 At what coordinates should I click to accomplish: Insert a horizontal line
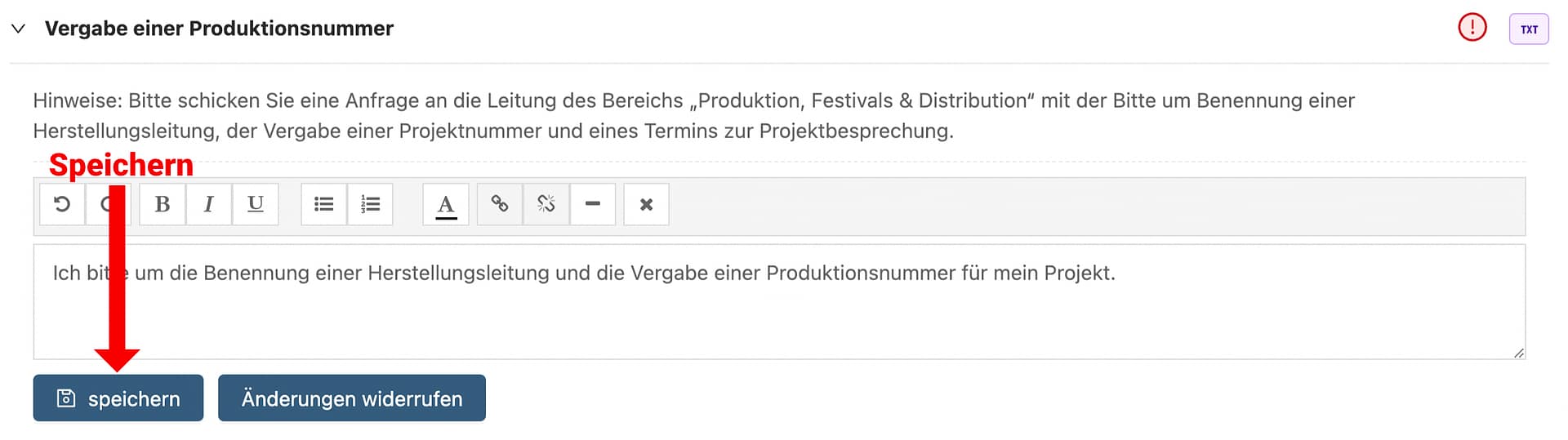click(x=593, y=204)
